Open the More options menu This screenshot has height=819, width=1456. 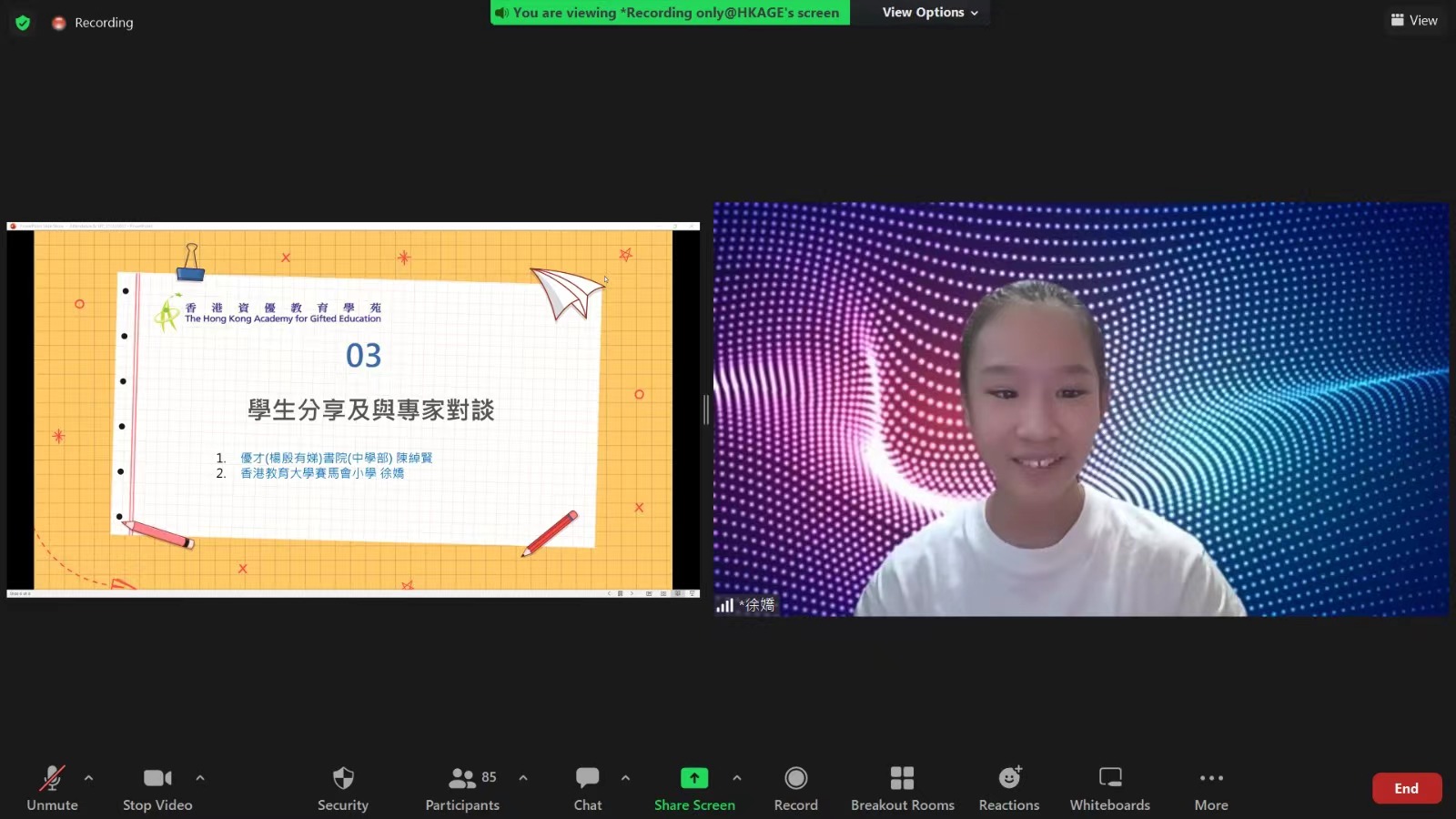pyautogui.click(x=1211, y=787)
